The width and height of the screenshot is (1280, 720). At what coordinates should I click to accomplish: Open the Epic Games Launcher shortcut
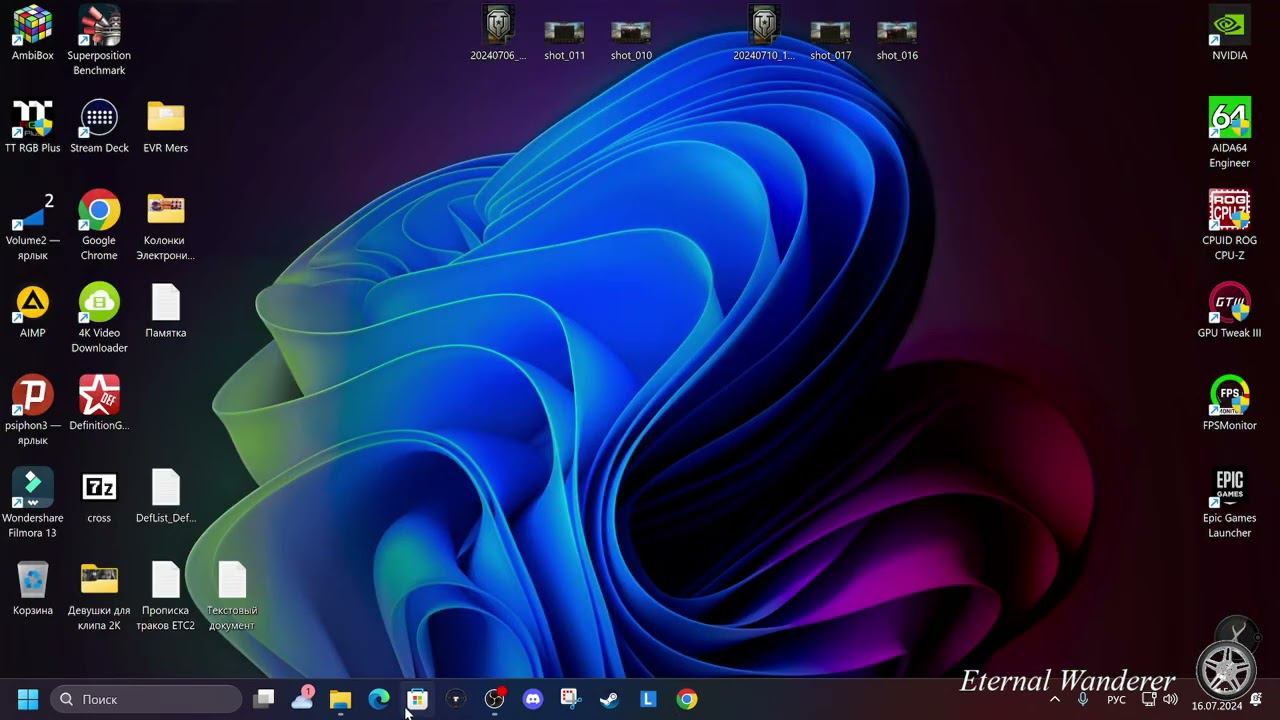point(1229,488)
